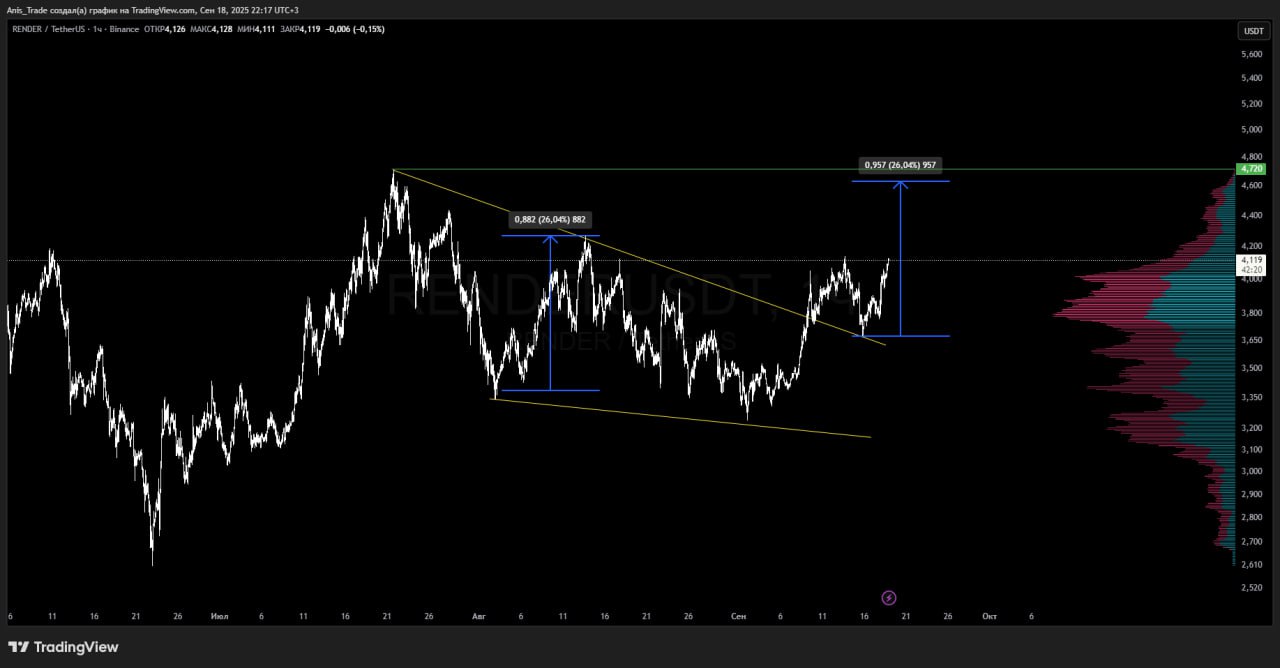Open the USDT currency selector
This screenshot has height=668, width=1280.
(1253, 31)
